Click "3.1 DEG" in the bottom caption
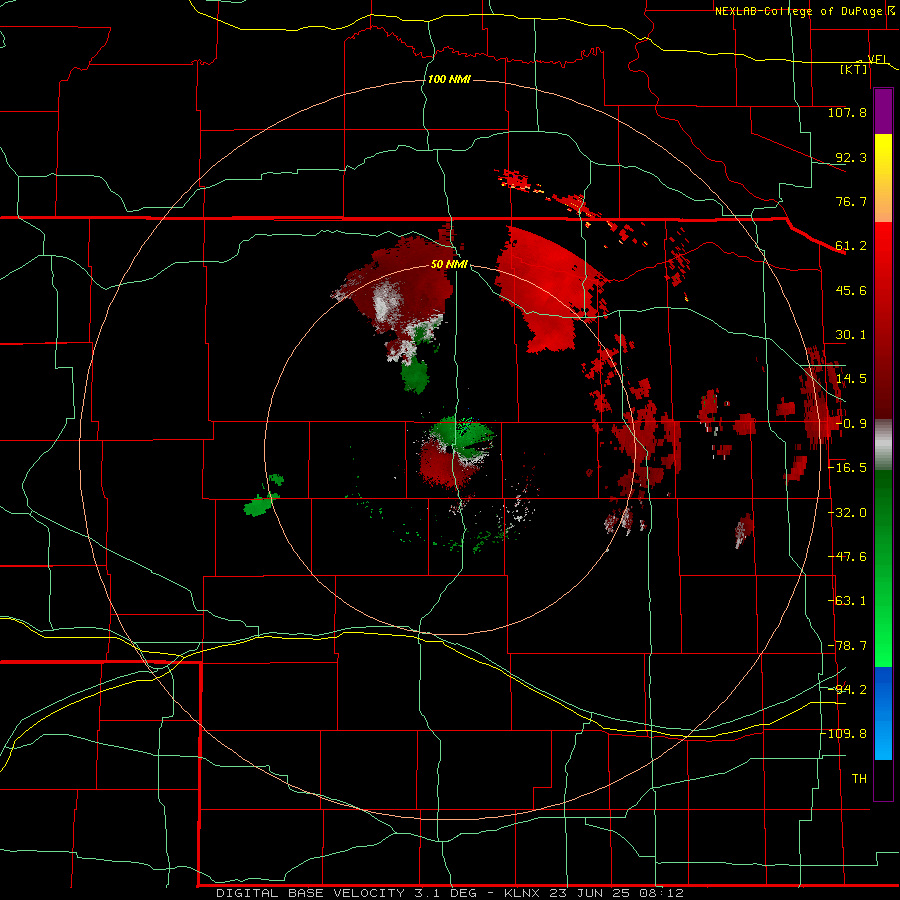The height and width of the screenshot is (900, 900). click(445, 893)
